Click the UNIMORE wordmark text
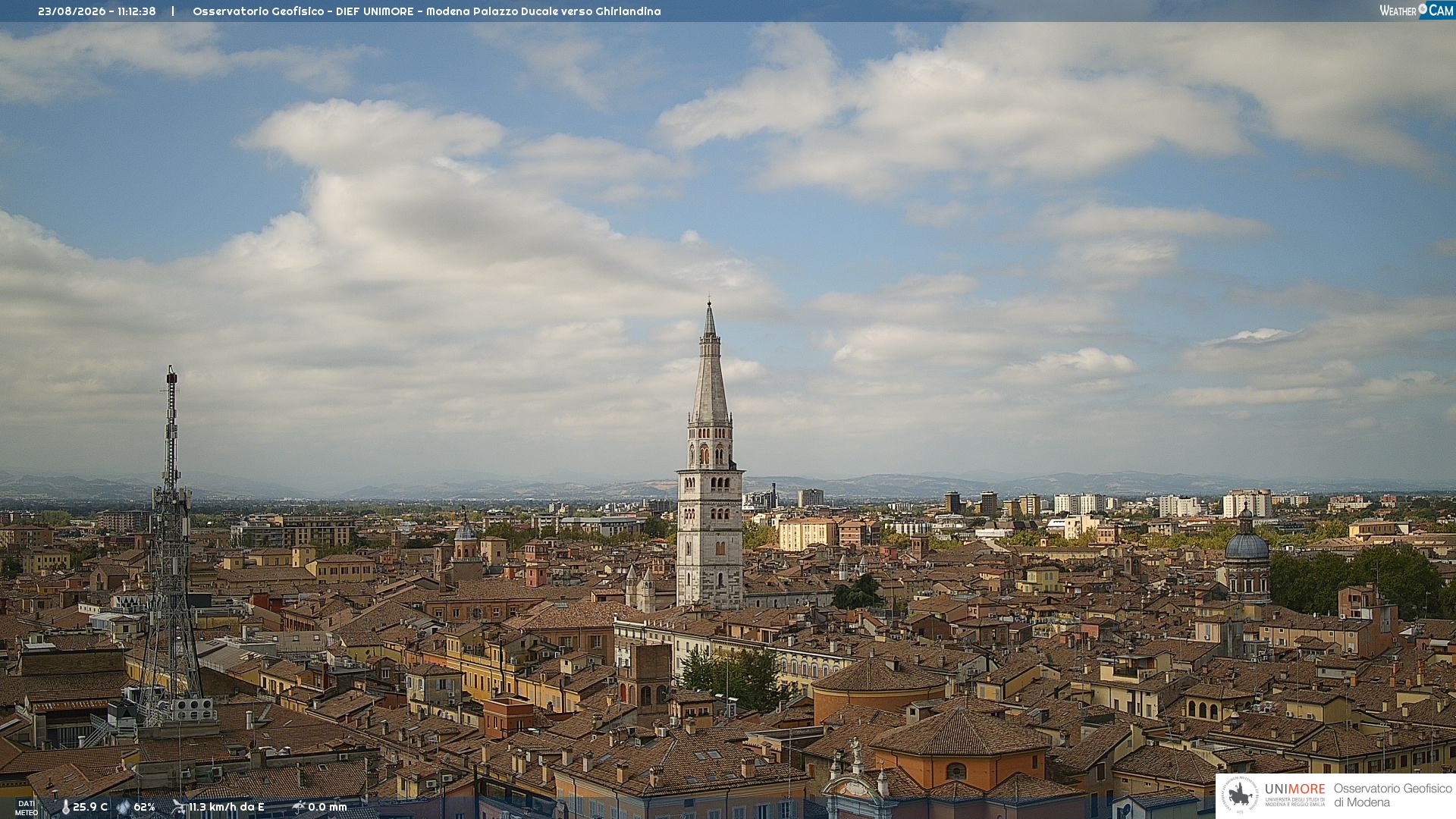This screenshot has height=819, width=1456. (x=1294, y=789)
